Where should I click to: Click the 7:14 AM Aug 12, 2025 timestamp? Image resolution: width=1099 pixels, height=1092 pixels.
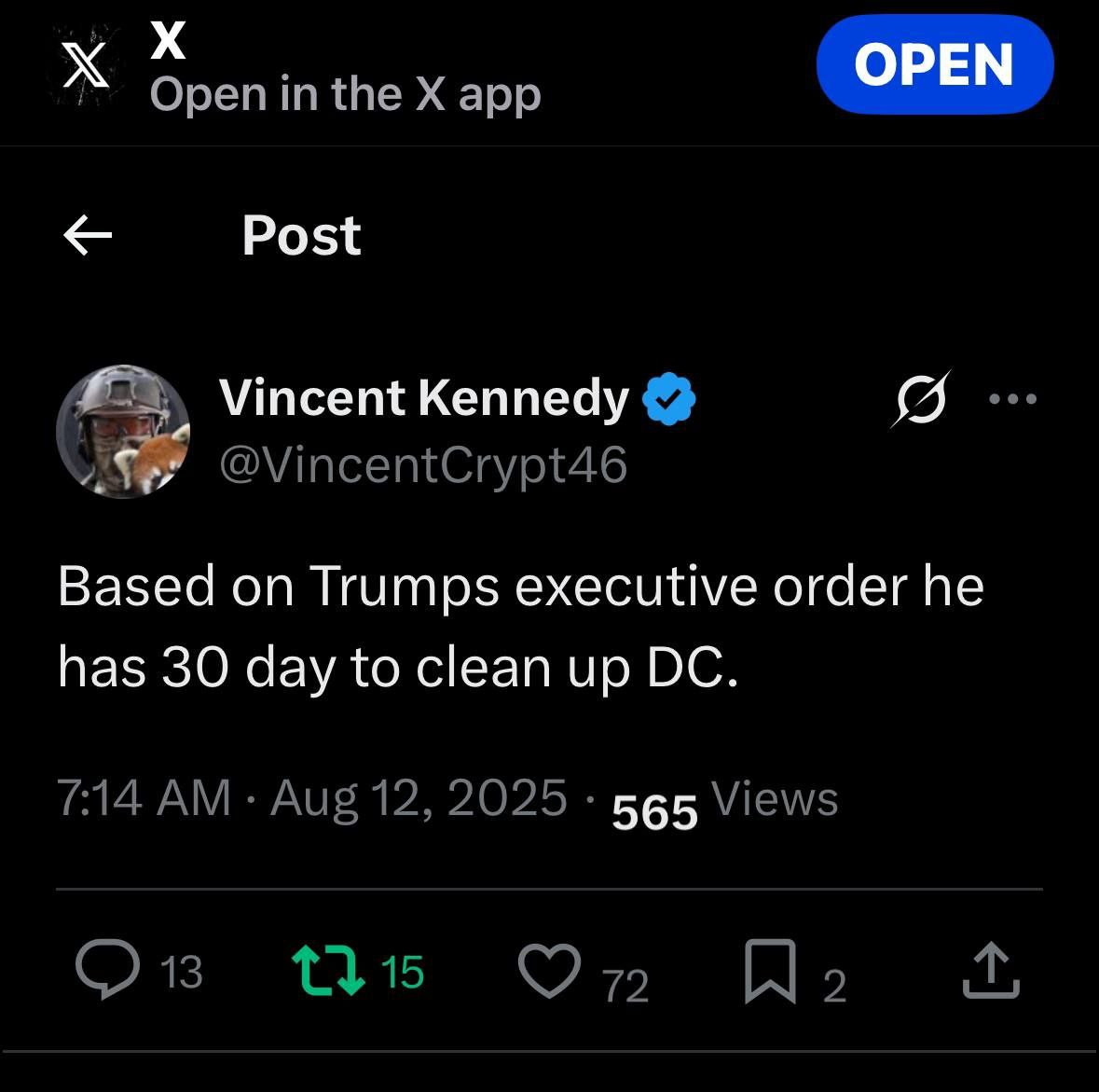pos(312,799)
